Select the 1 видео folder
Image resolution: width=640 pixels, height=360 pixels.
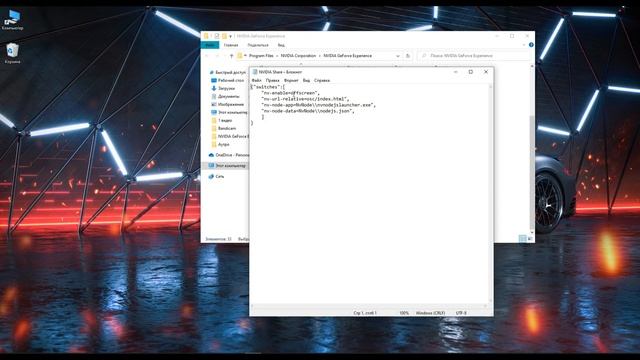pyautogui.click(x=222, y=120)
